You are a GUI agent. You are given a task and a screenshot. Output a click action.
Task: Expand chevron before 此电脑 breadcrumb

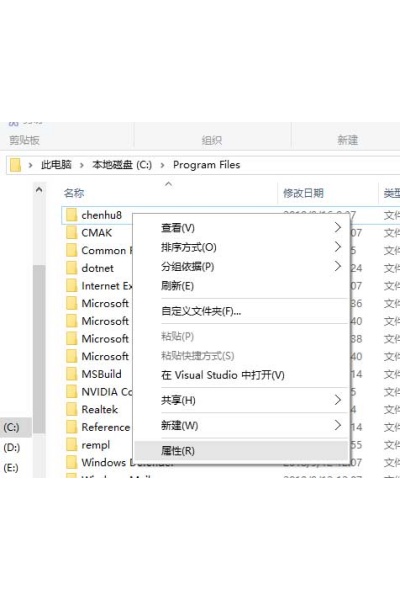click(30, 165)
